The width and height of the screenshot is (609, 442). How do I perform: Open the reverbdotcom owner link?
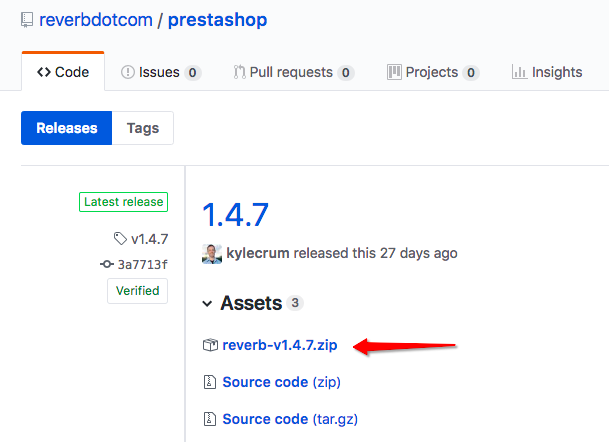(94, 20)
